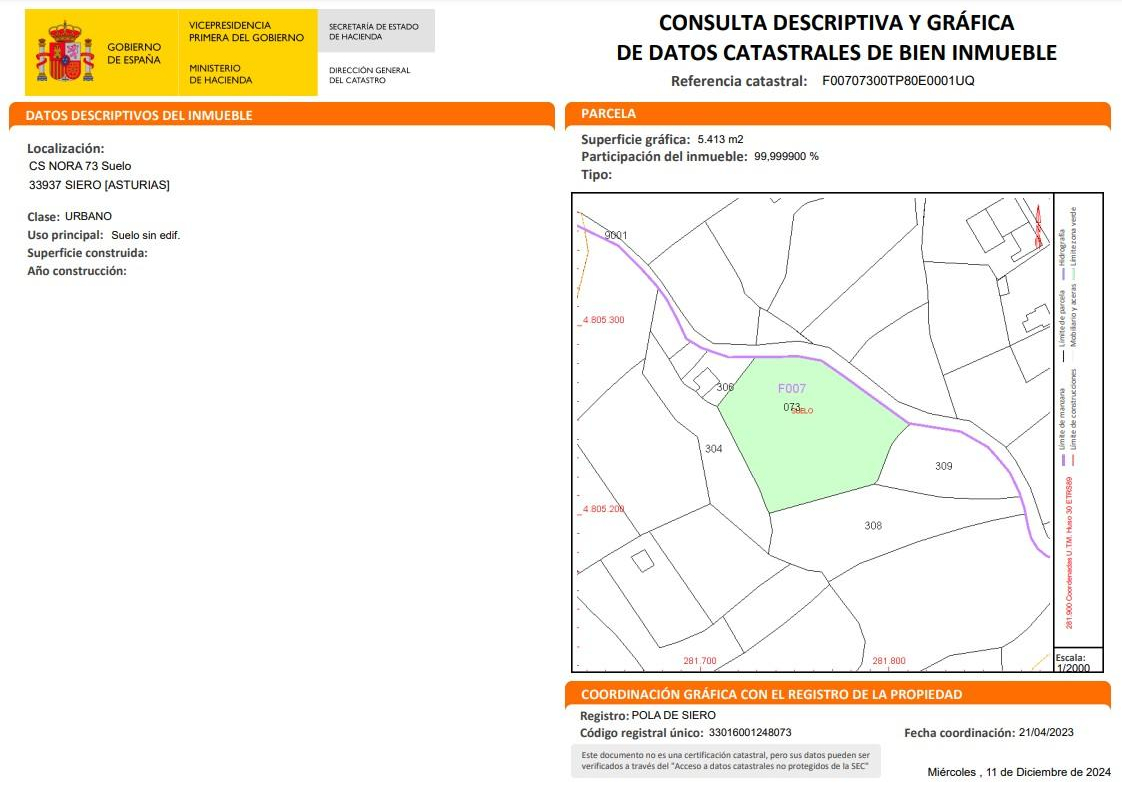The height and width of the screenshot is (785, 1122).
Task: Click the small building outline in parcel 306
Action: [705, 380]
